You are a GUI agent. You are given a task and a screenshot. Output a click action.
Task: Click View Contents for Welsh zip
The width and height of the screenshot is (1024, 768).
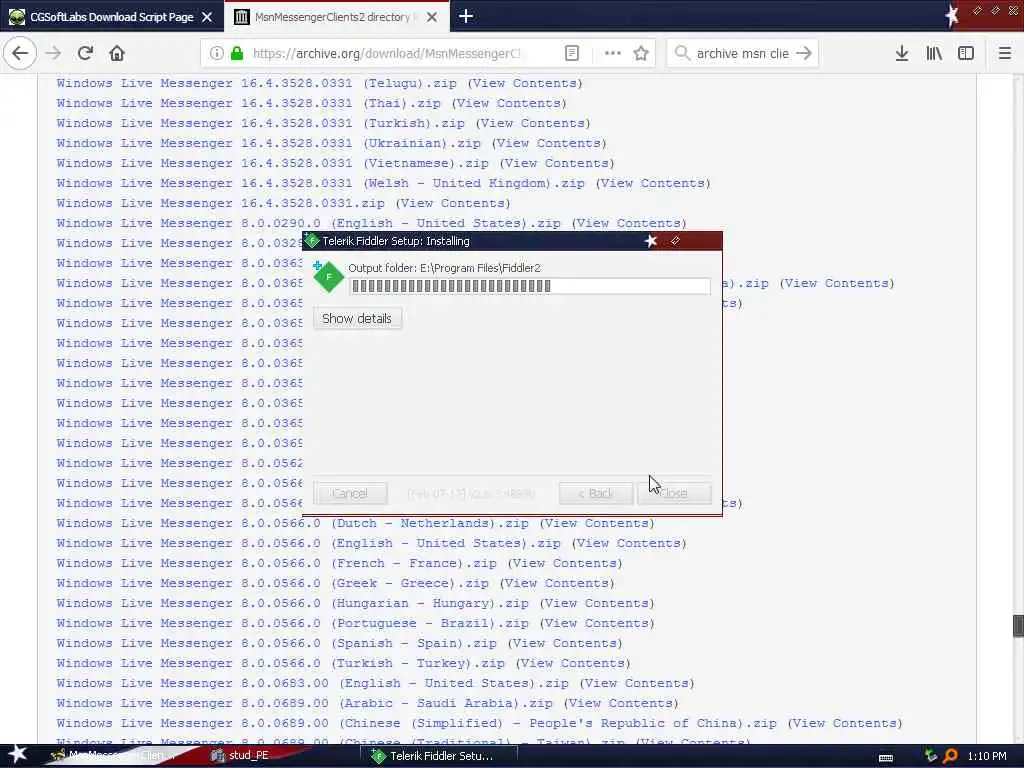pos(653,183)
